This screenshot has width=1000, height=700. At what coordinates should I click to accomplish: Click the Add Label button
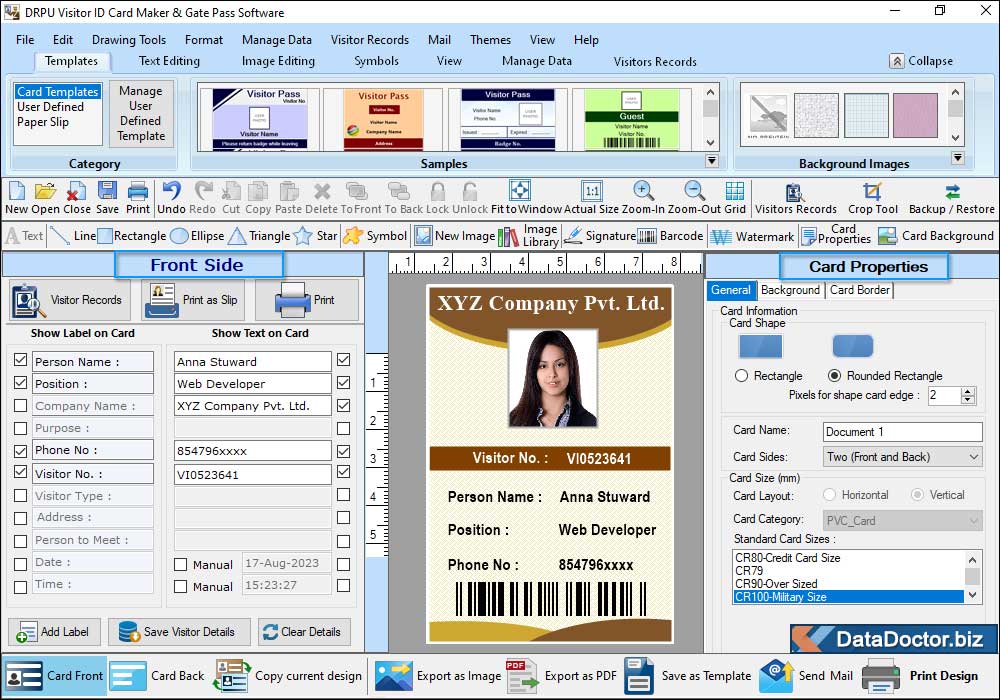(54, 632)
